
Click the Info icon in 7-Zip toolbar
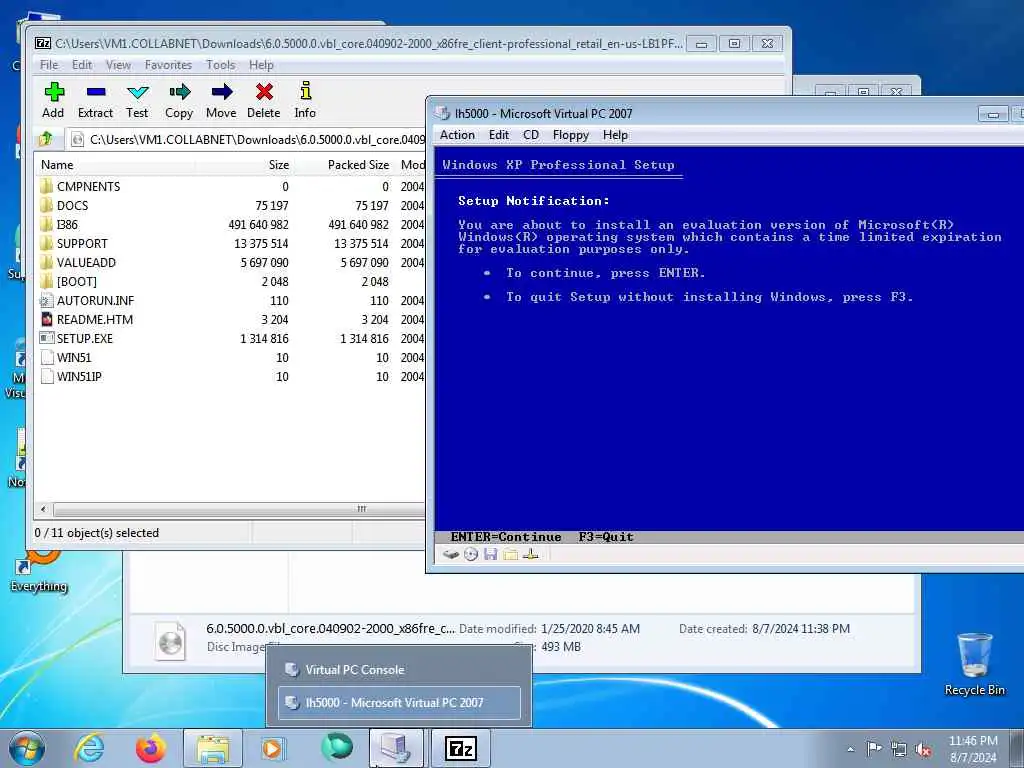pos(305,91)
